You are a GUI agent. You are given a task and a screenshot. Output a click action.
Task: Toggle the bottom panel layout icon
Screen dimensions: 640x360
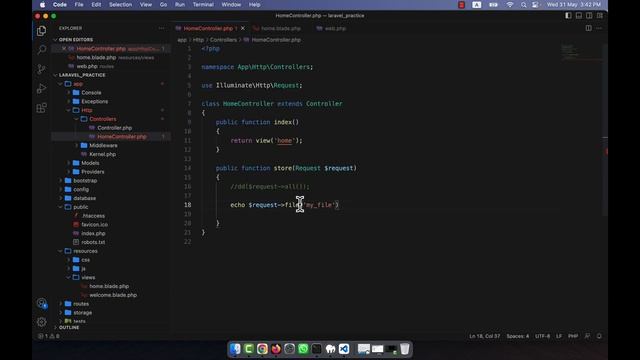tap(579, 16)
